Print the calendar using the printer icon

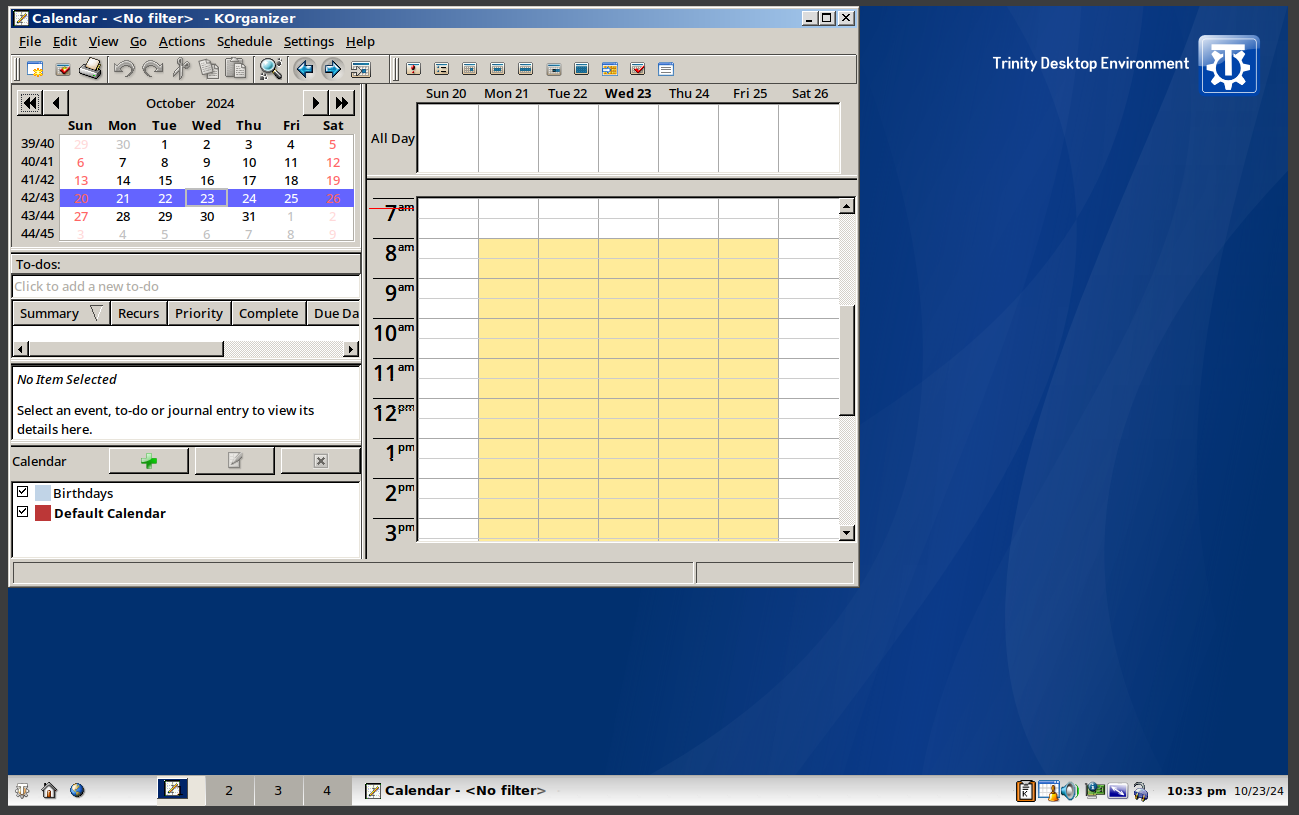[x=91, y=69]
